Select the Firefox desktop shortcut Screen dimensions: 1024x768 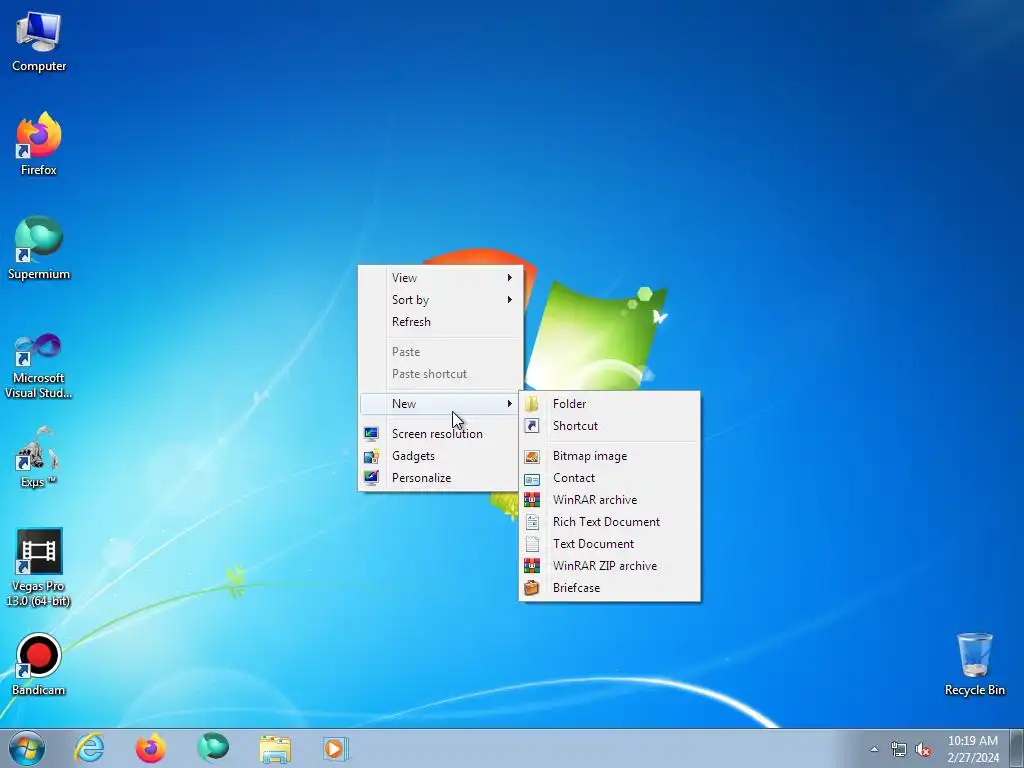(x=39, y=144)
